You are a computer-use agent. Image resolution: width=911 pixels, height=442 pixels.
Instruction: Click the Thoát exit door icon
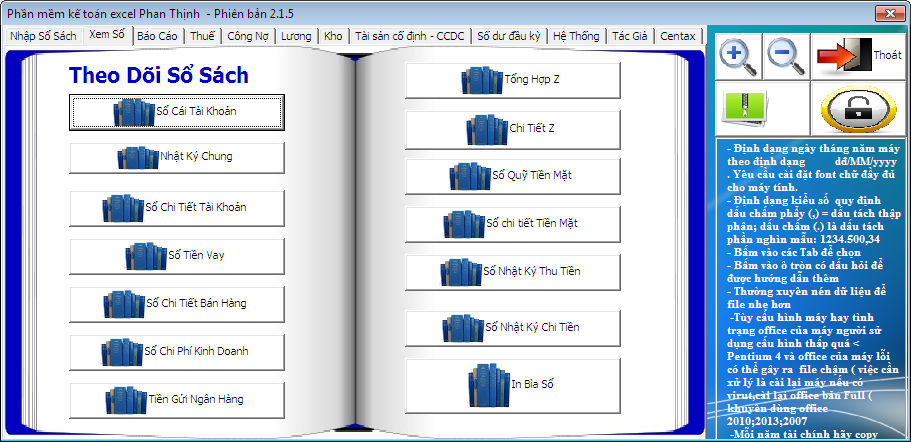click(859, 56)
